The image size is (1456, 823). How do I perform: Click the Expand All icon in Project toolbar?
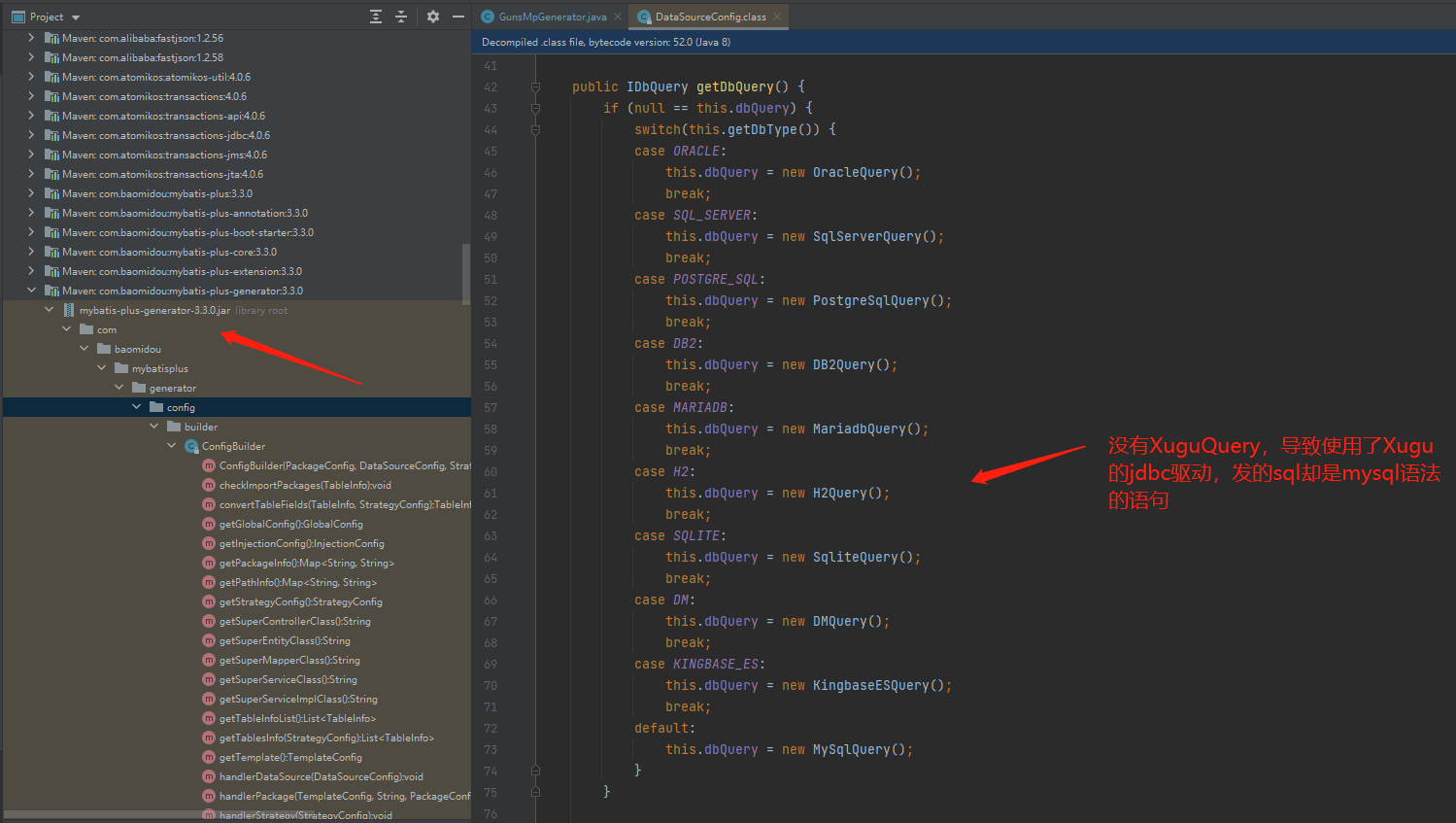pyautogui.click(x=376, y=17)
